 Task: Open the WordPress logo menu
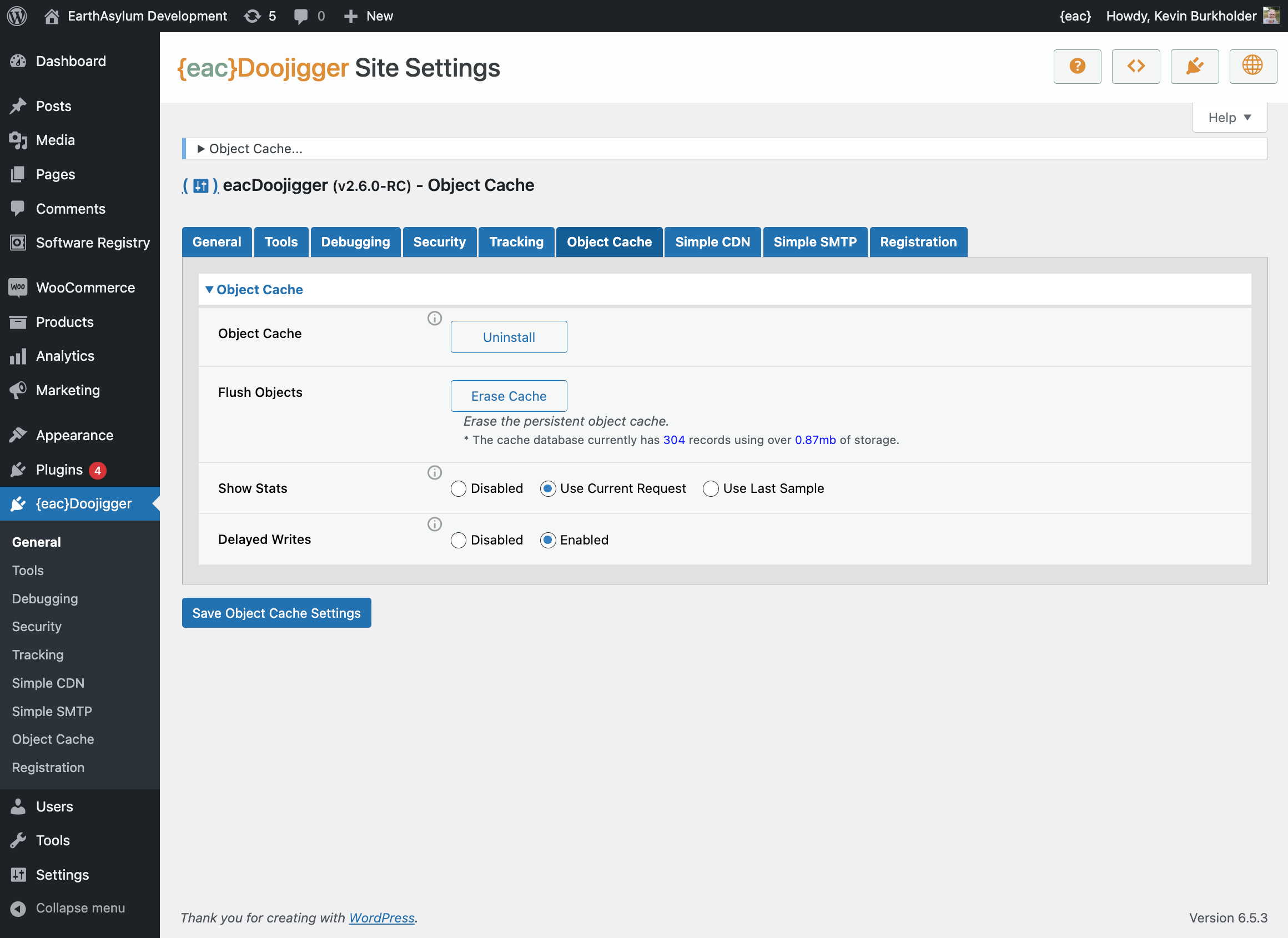tap(17, 16)
